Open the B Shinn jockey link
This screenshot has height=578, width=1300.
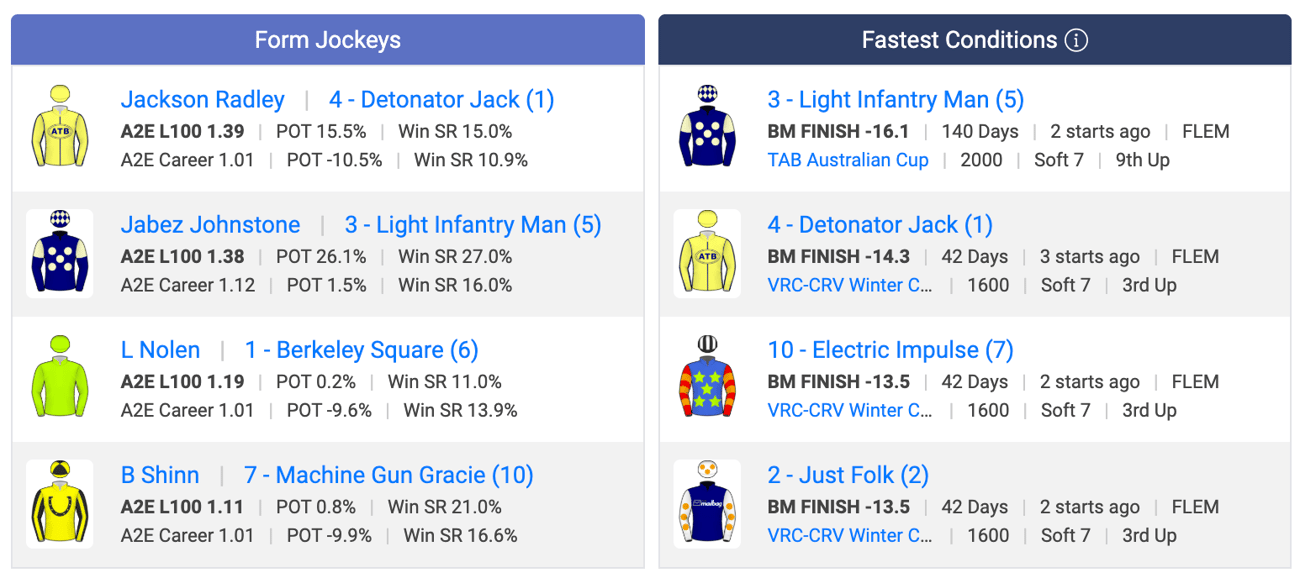tap(160, 475)
